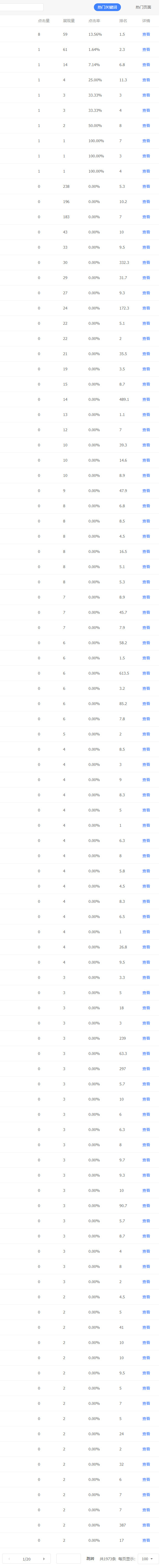This screenshot has width=164, height=1568.
Task: View details of row with rank 172.3
Action: 146,308
